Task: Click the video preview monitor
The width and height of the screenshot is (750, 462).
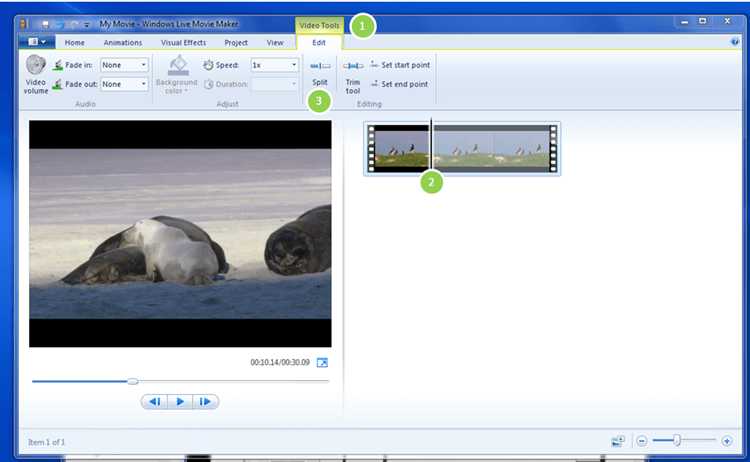Action: (180, 233)
